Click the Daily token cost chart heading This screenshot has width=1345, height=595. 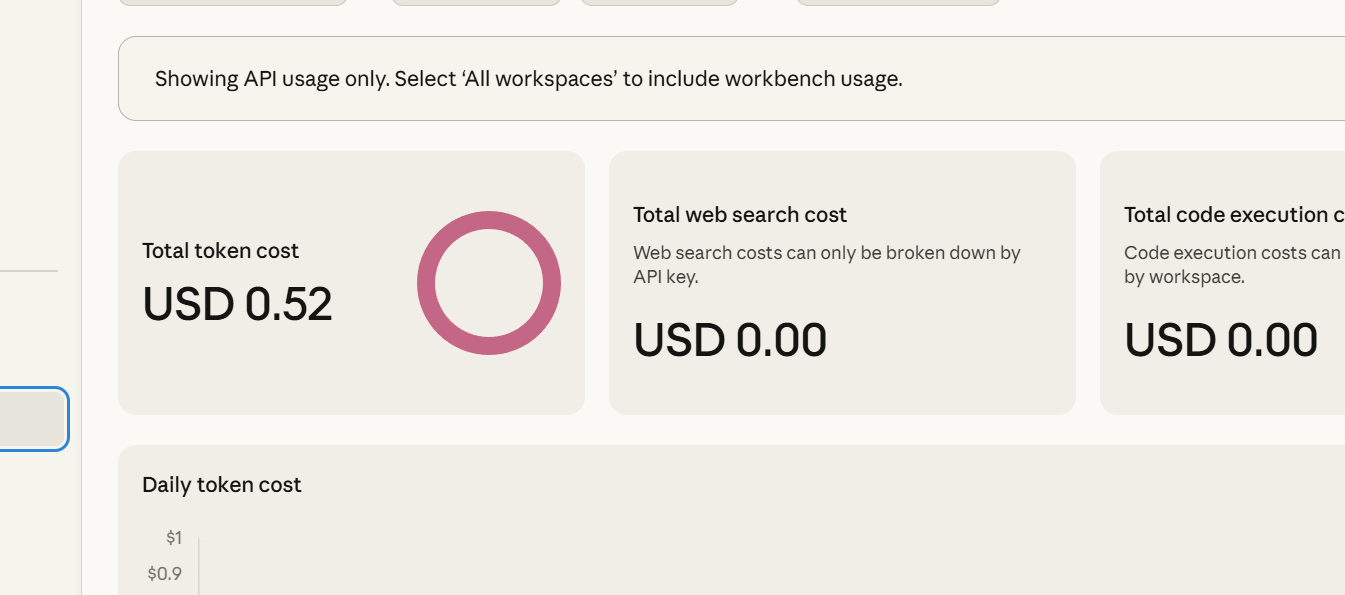point(221,485)
